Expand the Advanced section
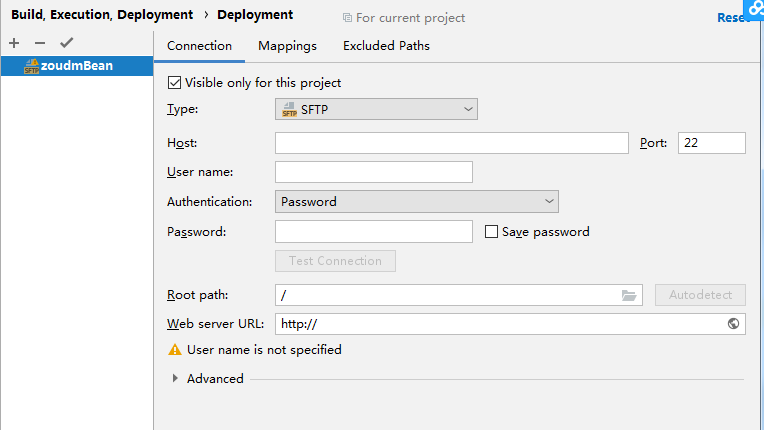764x430 pixels. pos(176,379)
